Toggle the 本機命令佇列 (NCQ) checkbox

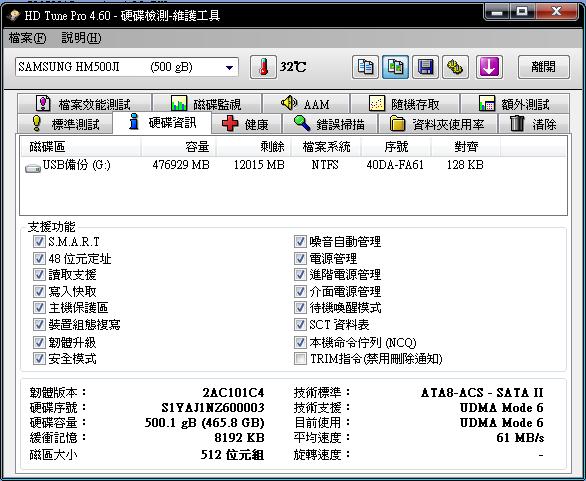tap(300, 342)
